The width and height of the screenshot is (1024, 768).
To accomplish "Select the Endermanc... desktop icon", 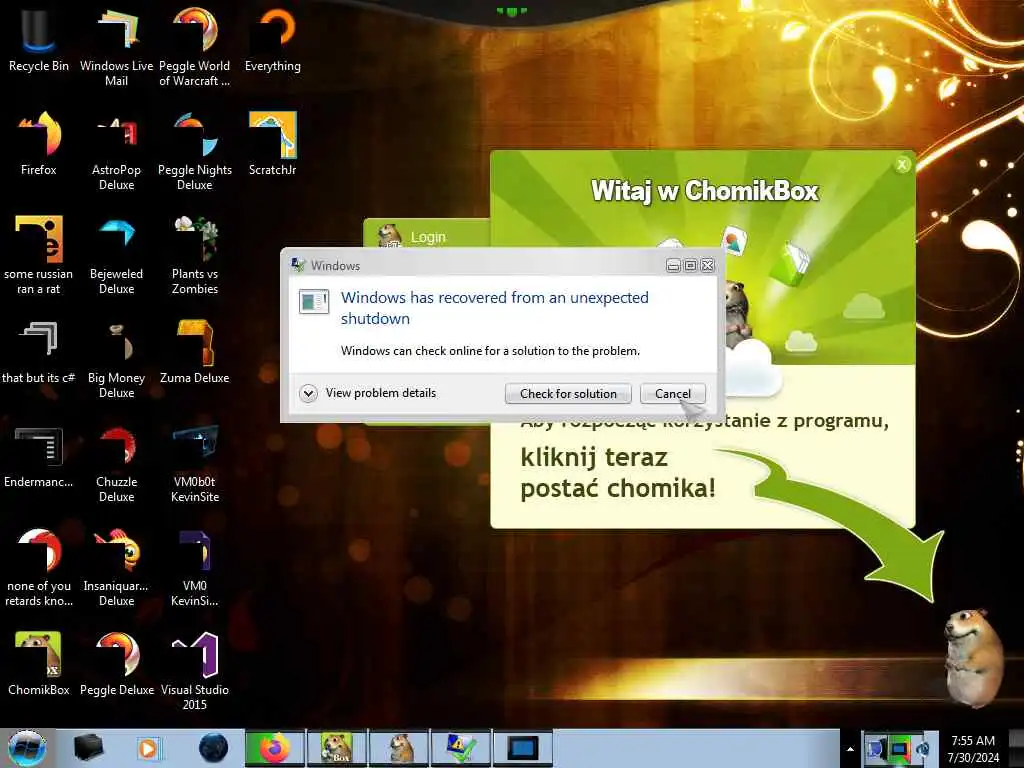I will pos(39,456).
